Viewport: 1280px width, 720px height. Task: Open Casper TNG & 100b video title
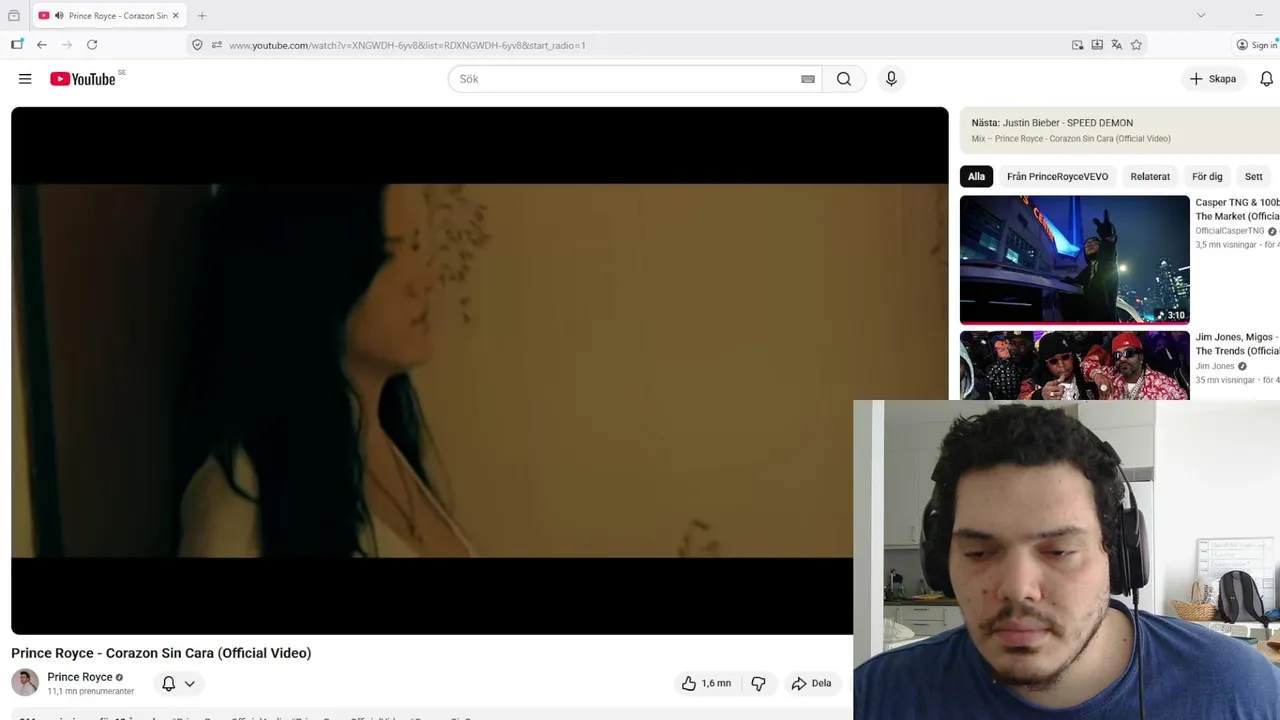1237,209
